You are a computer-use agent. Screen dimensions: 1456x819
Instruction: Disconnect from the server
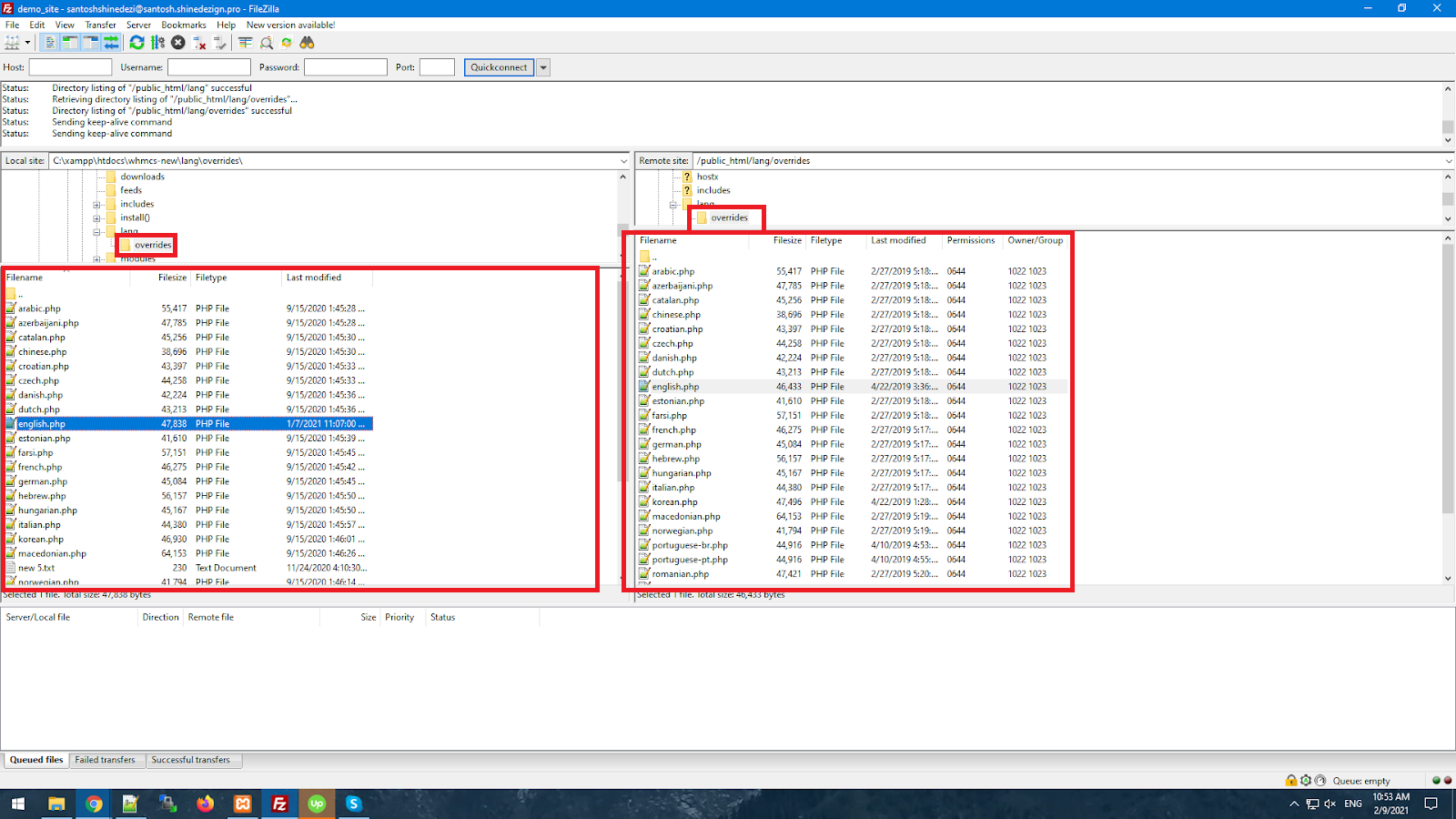coord(200,42)
